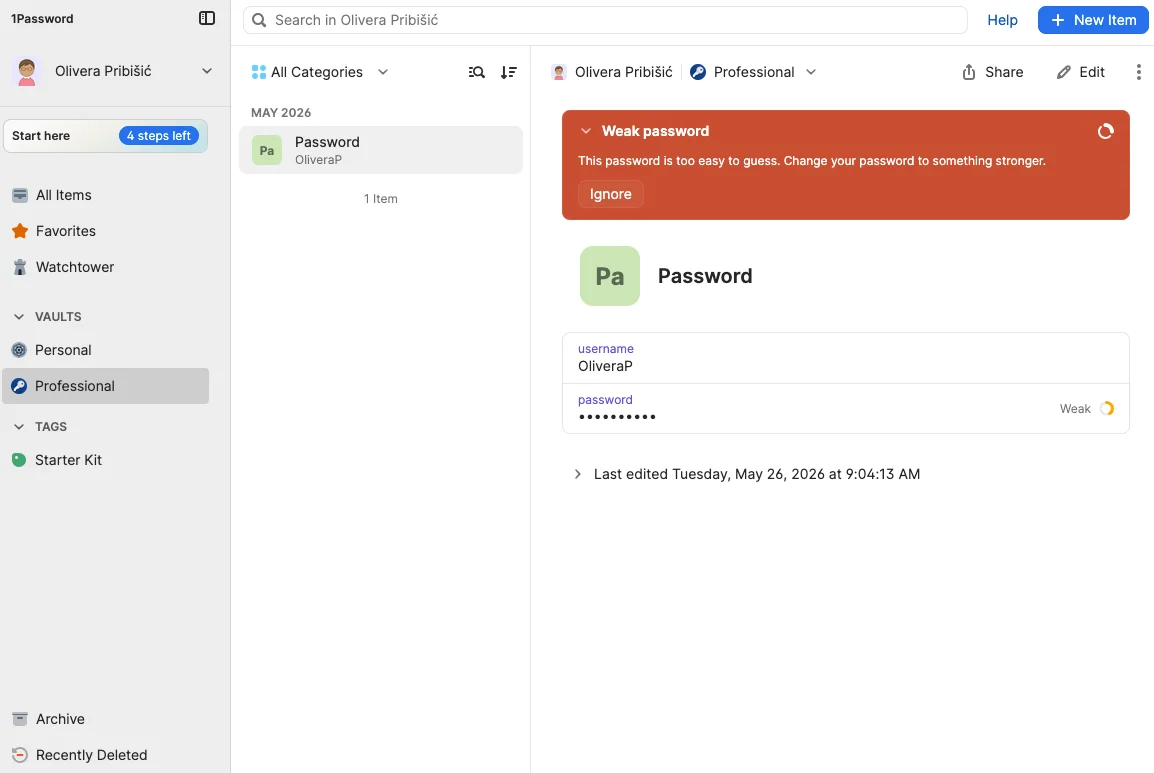1154x773 pixels.
Task: Click the 'Last edited Tuesday, May 26, 2026' text
Action: [x=757, y=474]
